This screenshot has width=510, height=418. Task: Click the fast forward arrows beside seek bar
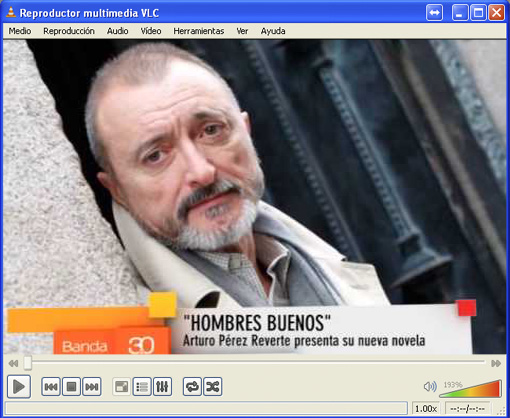point(496,363)
